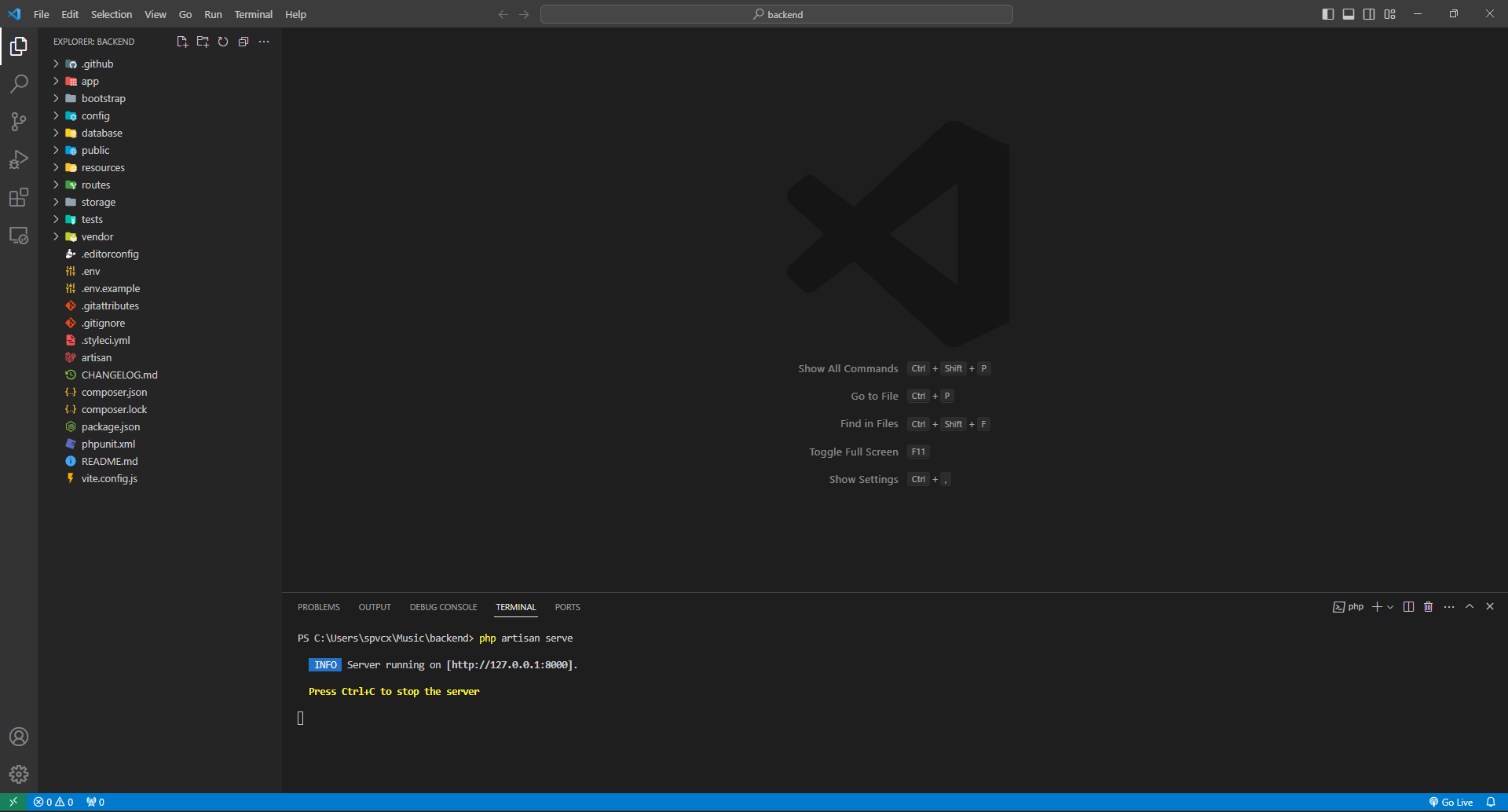Open the composer.json file
Viewport: 1508px width, 812px height.
(114, 393)
